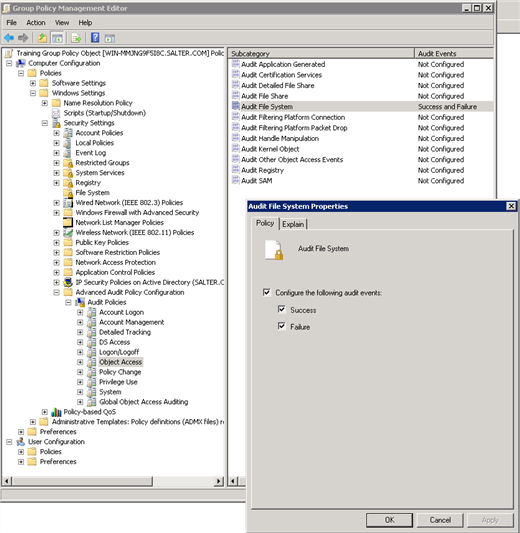The width and height of the screenshot is (520, 533).
Task: Toggle the Failure checkbox
Action: pyautogui.click(x=282, y=326)
